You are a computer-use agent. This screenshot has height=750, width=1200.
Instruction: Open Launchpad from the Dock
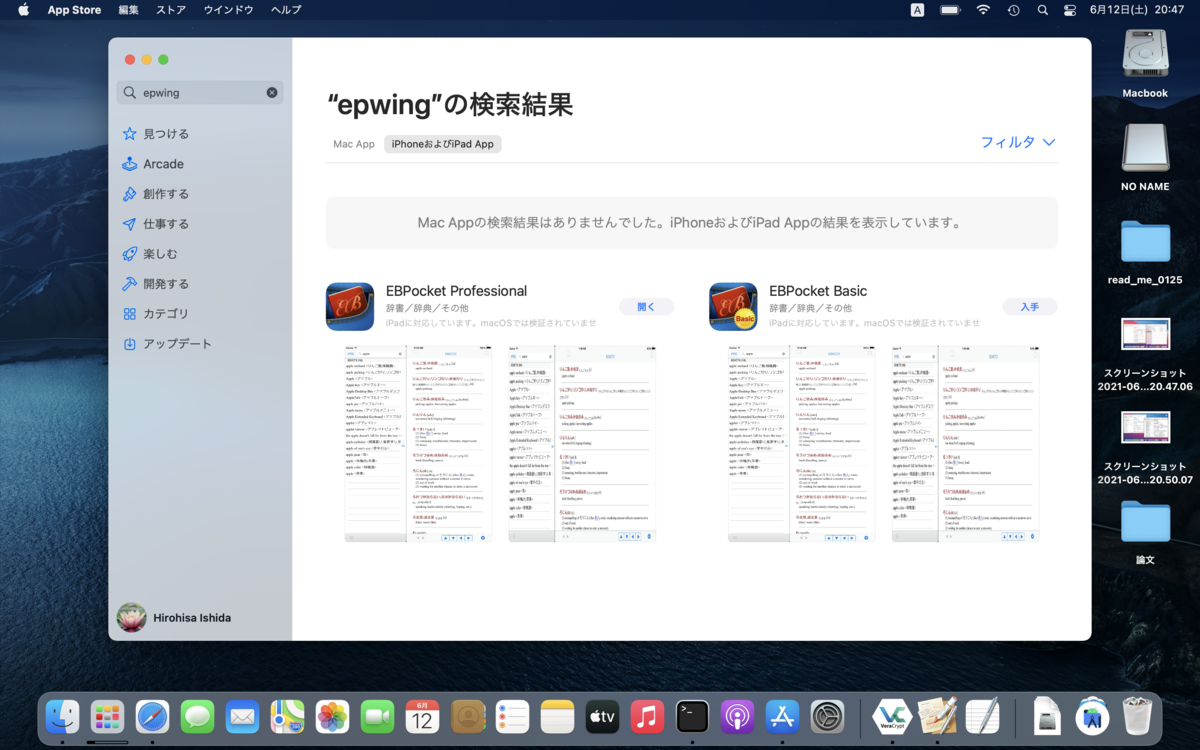107,716
